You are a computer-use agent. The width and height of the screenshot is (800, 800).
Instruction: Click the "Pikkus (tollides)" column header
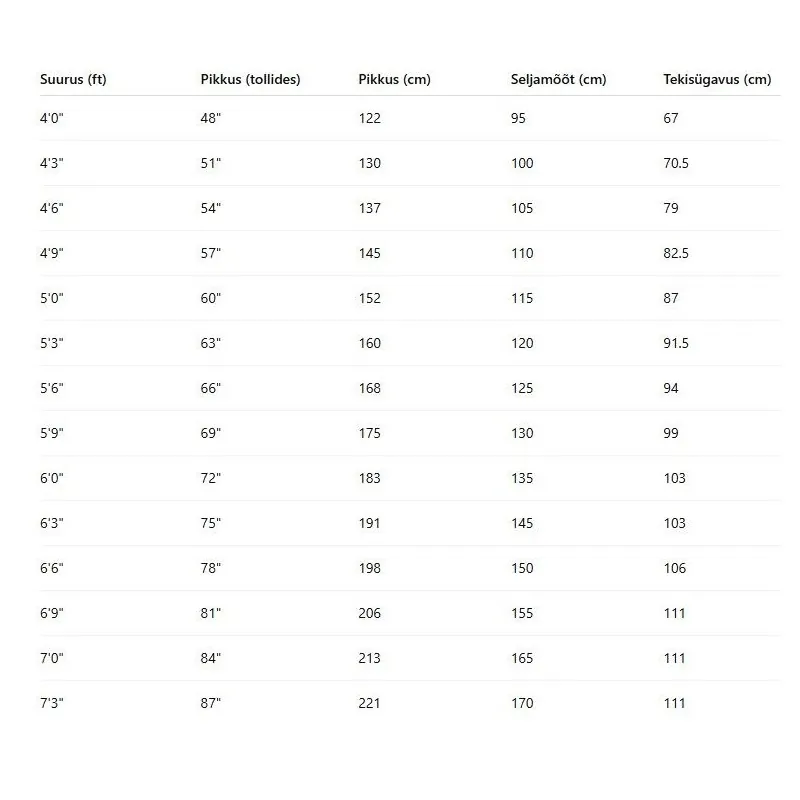coord(250,80)
